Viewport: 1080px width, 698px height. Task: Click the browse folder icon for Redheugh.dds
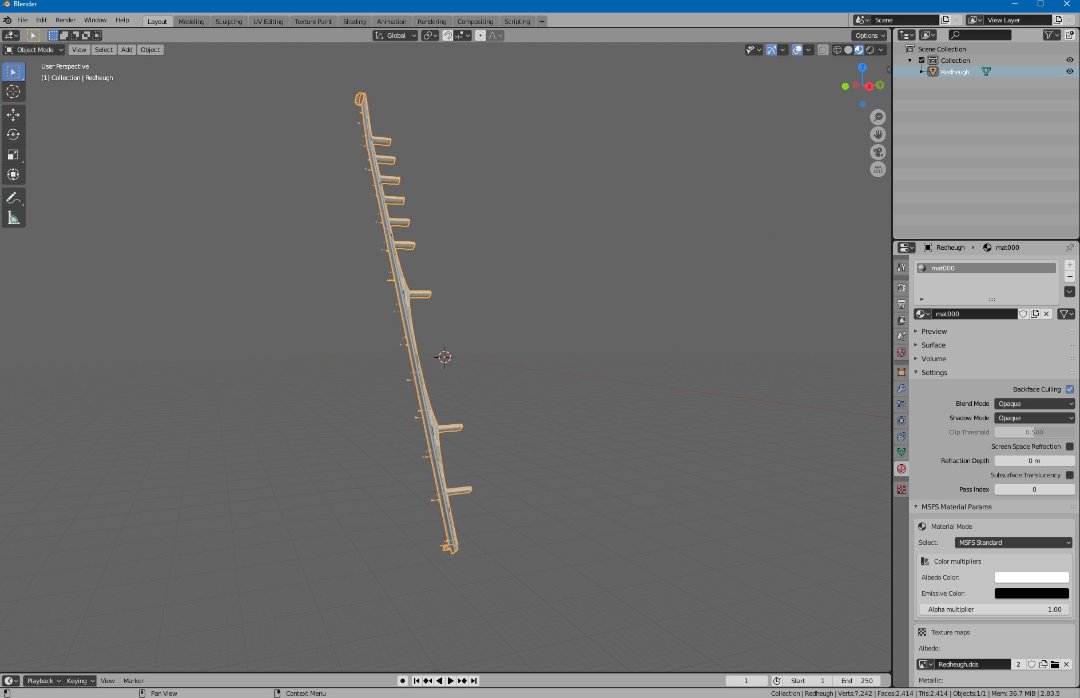[x=1055, y=664]
